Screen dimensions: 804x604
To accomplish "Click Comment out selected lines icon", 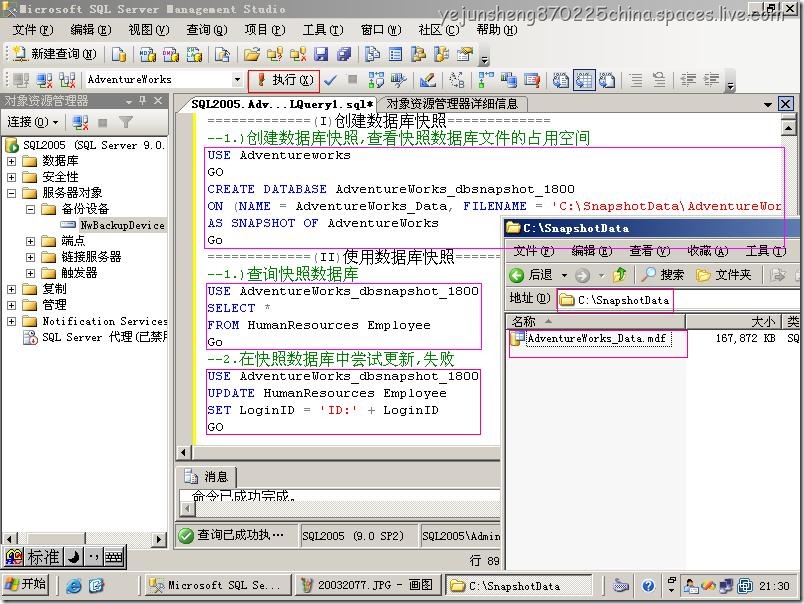I will tap(636, 80).
